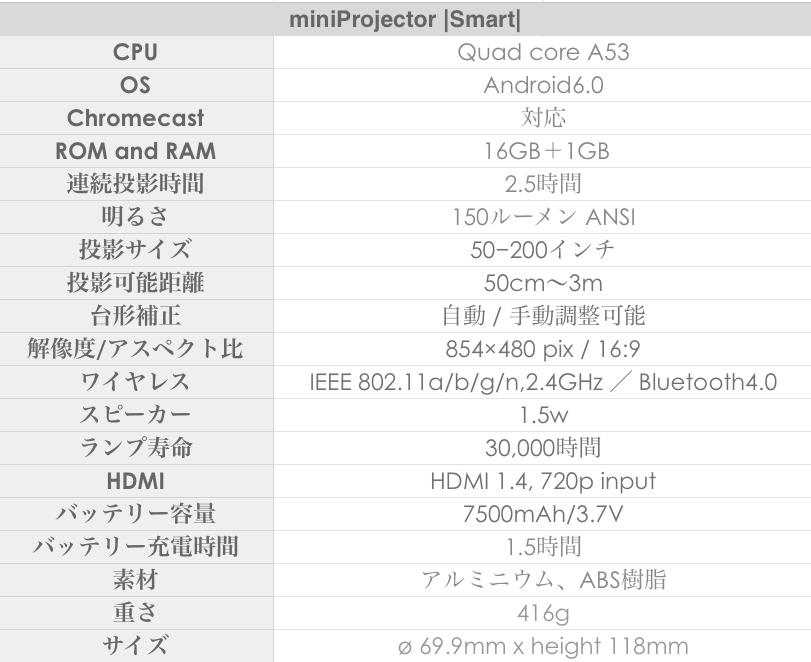Click the 854×480 pix / 16:9 value
The image size is (811, 662).
[543, 349]
